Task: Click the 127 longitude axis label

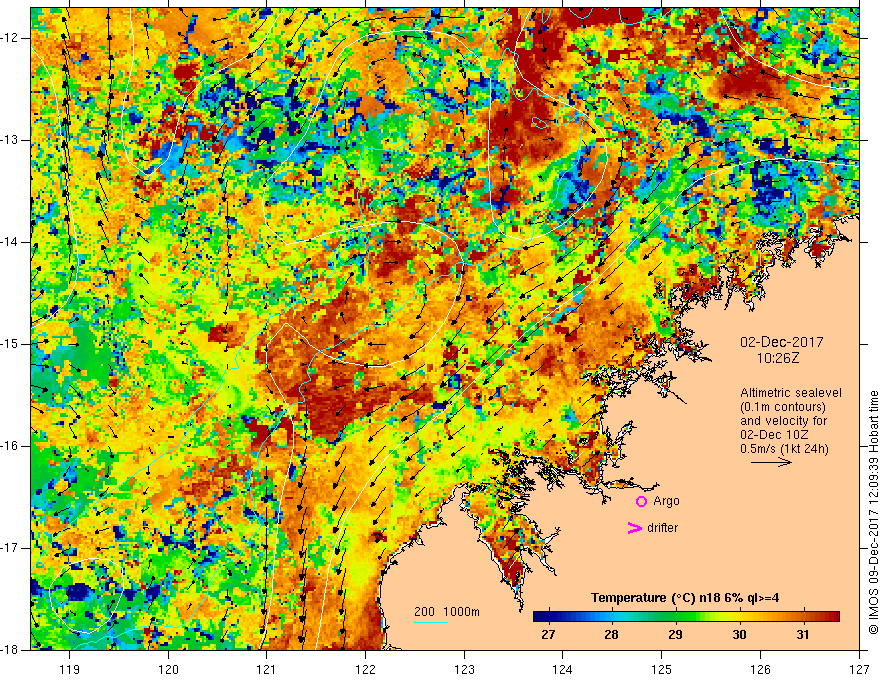Action: coord(859,670)
